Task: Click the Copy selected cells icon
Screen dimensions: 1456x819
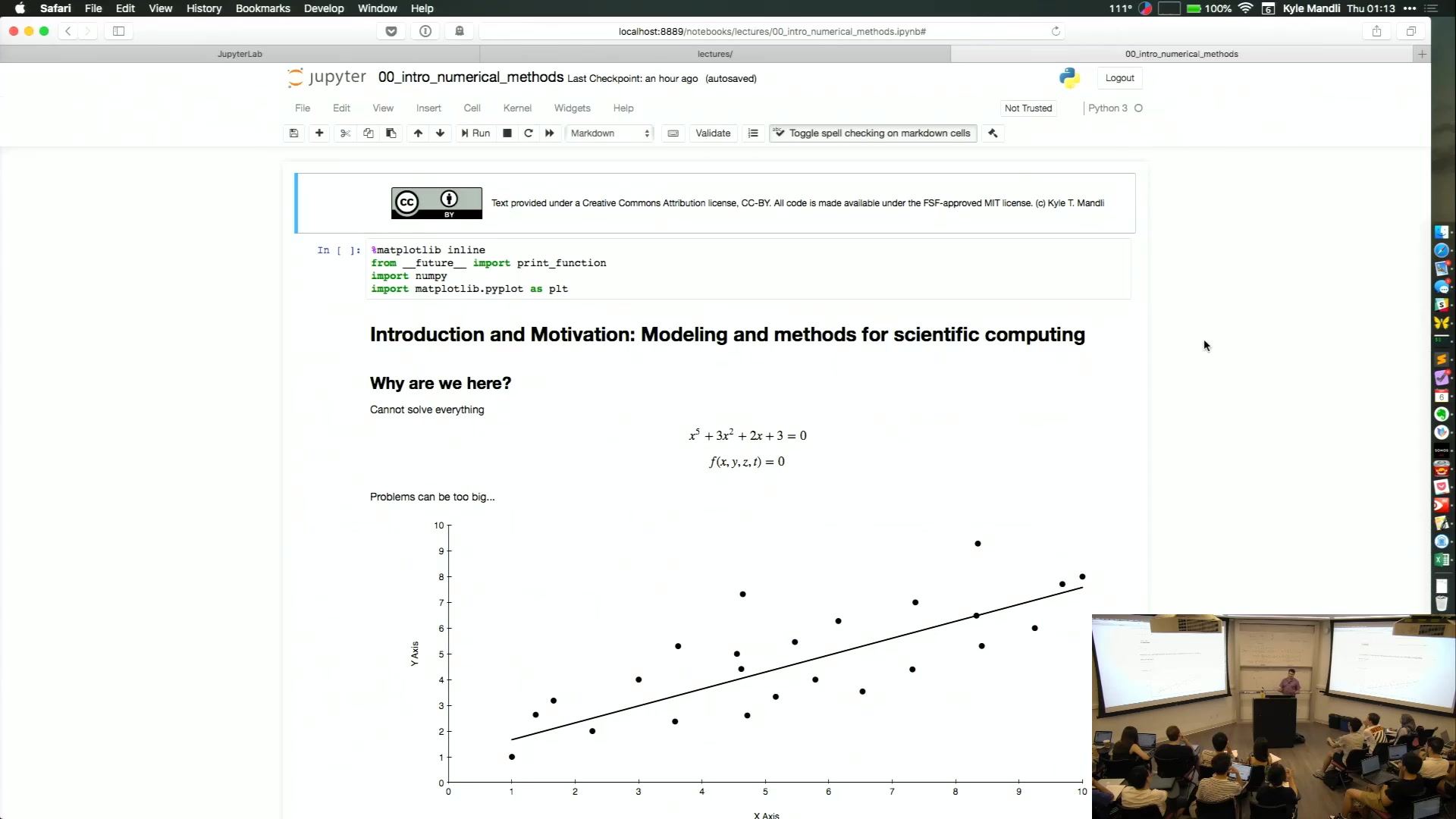Action: pos(369,132)
